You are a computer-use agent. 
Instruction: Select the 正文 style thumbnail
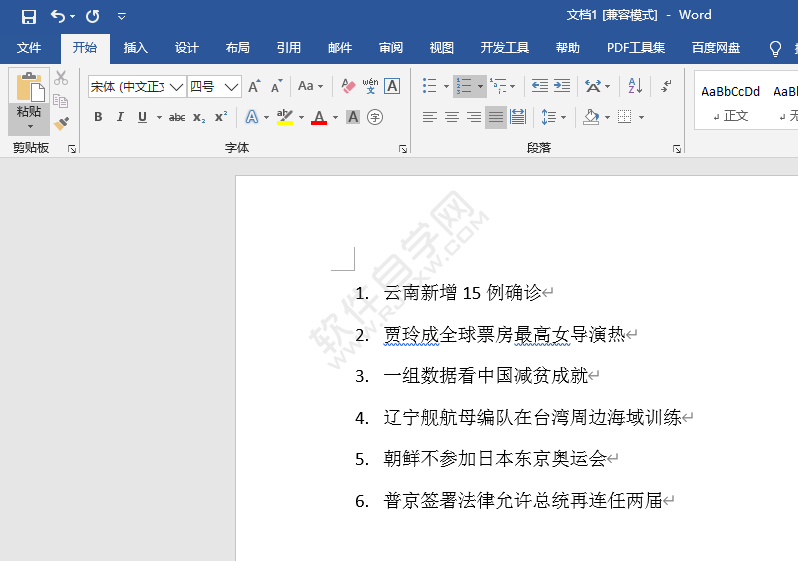pyautogui.click(x=730, y=102)
